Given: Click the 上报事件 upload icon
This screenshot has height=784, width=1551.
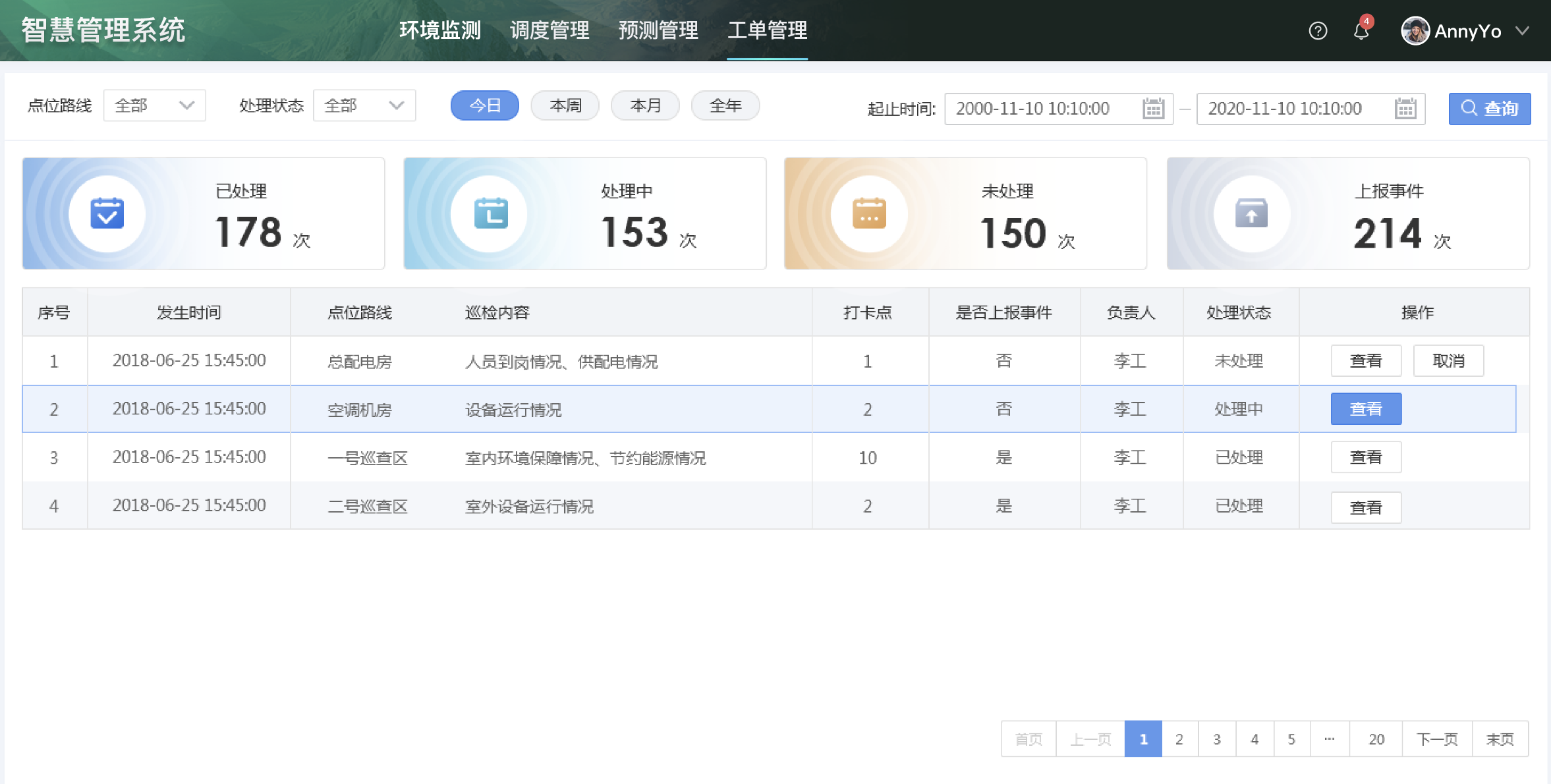Looking at the screenshot, I should click(x=1251, y=213).
